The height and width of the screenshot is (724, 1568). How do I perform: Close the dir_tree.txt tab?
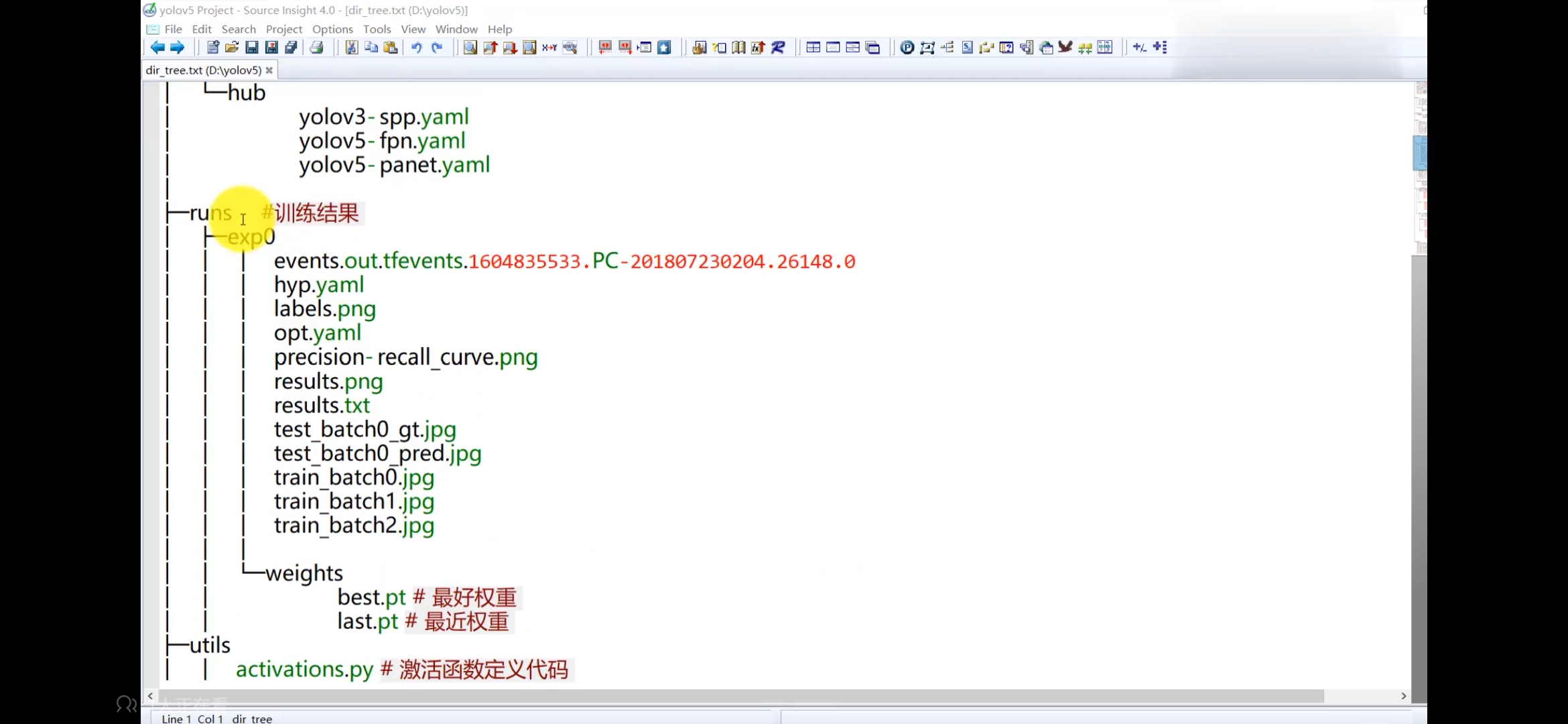click(x=269, y=70)
